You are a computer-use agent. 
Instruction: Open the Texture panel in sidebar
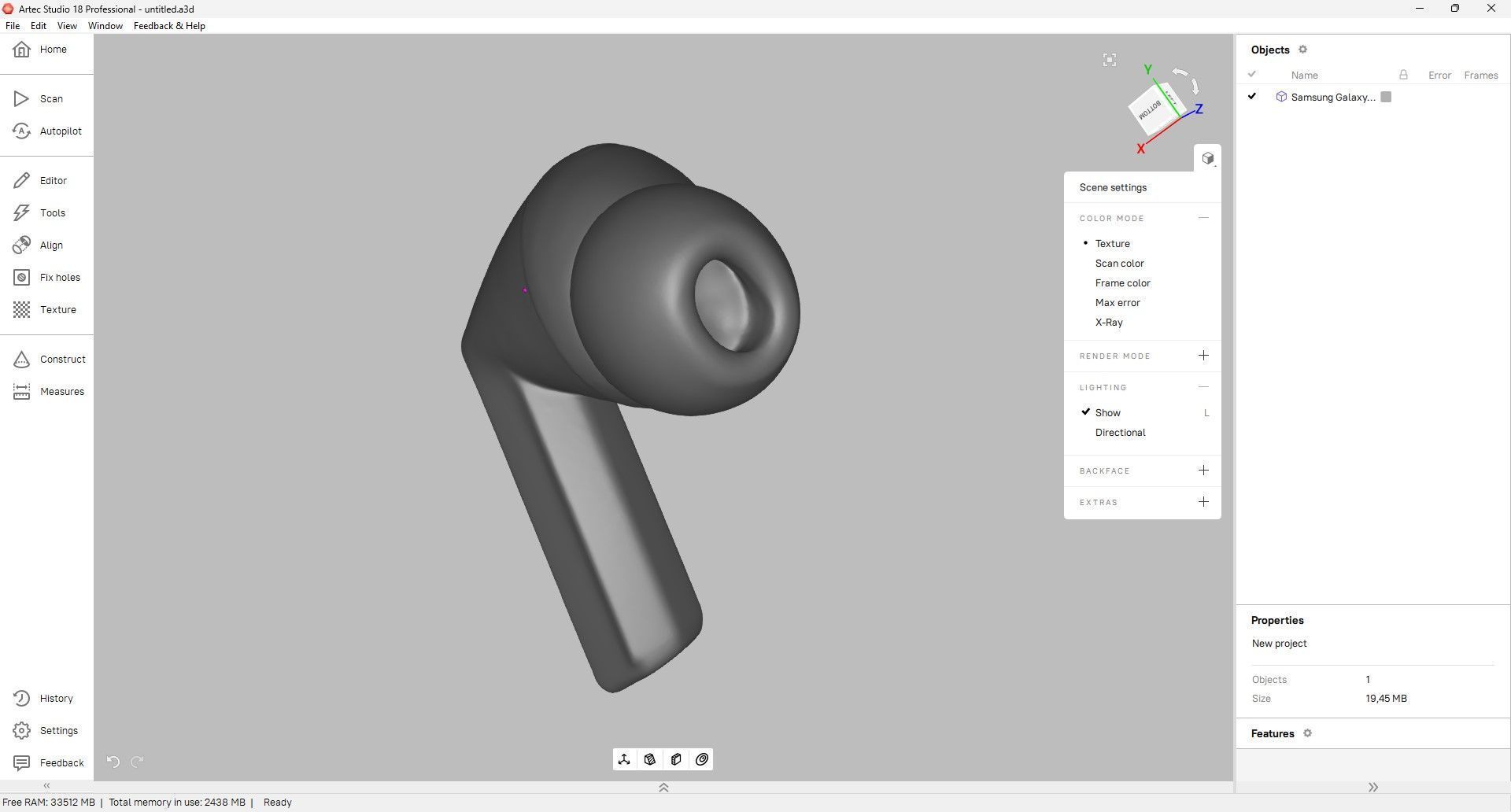click(46, 310)
